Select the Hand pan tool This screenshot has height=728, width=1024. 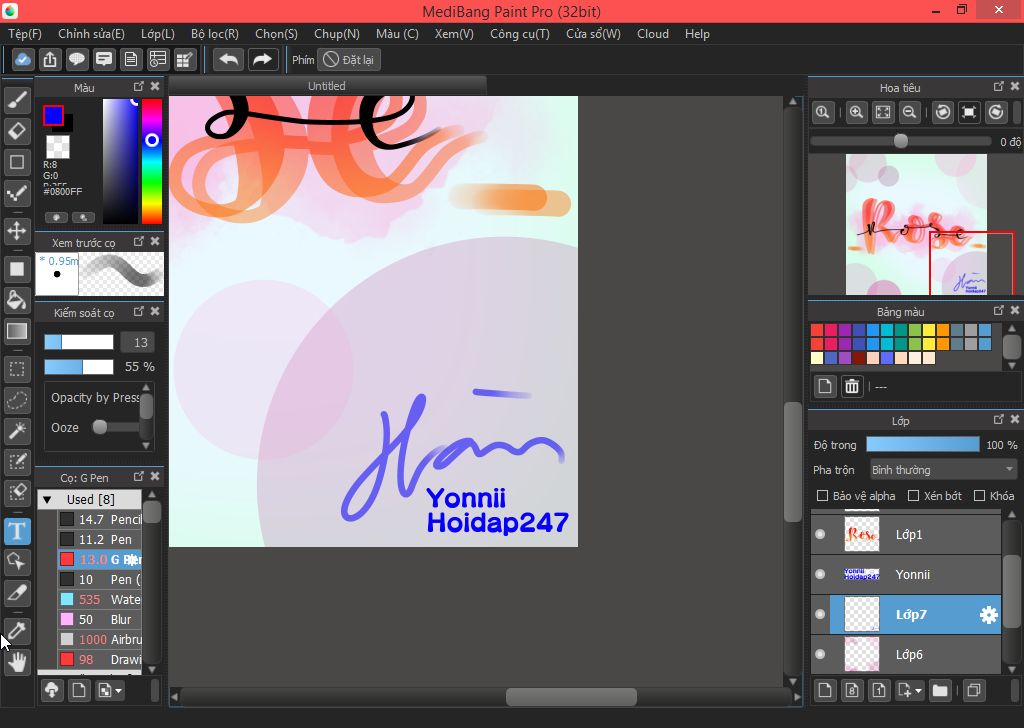(x=17, y=661)
